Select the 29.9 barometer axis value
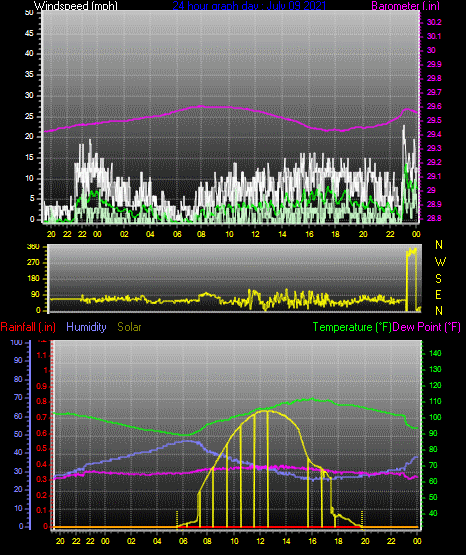Viewport: 466px width, 555px height. pos(434,64)
